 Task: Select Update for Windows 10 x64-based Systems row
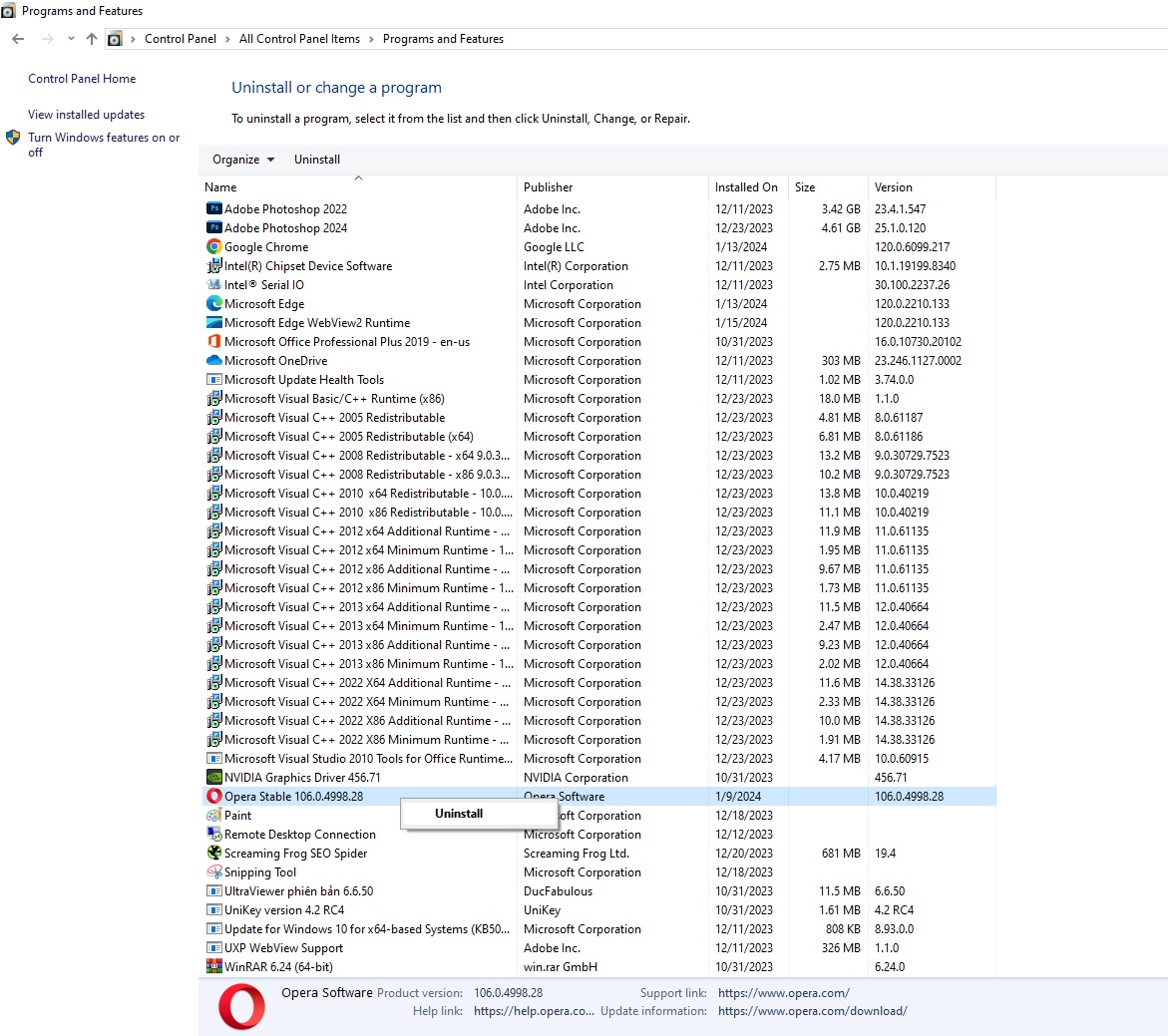point(598,928)
